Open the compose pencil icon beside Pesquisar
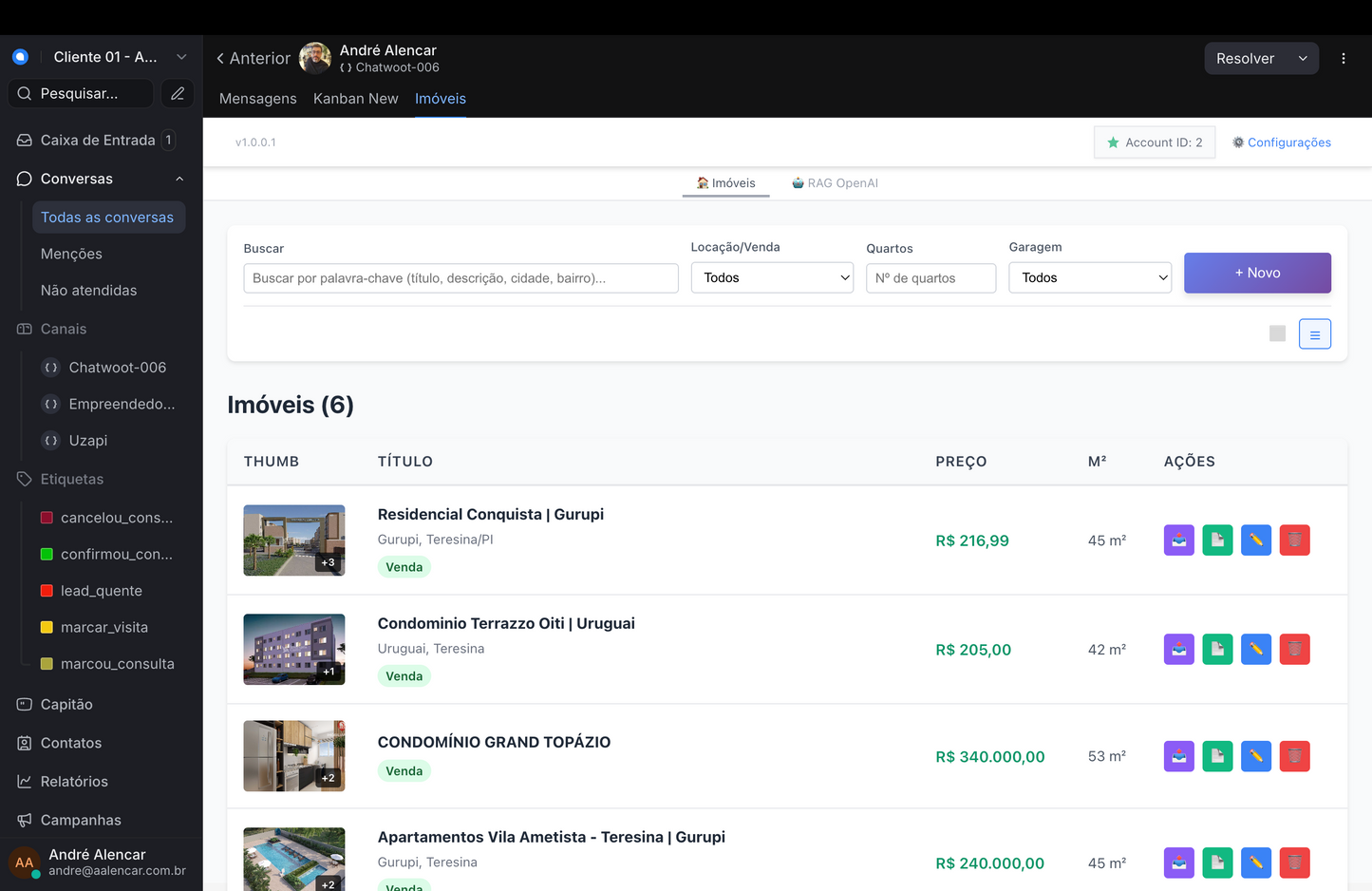This screenshot has height=891, width=1372. (x=178, y=93)
